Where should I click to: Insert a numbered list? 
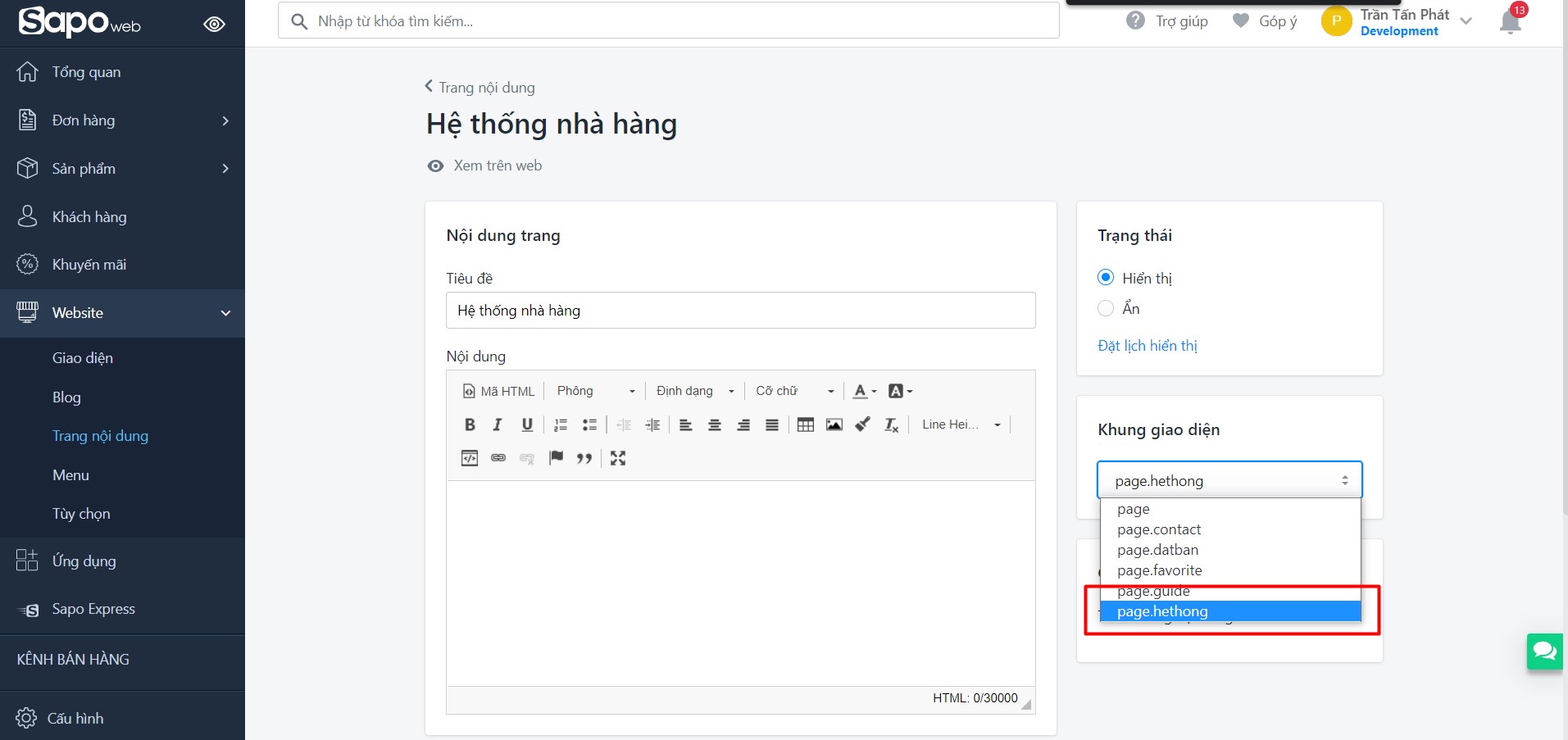pos(561,424)
